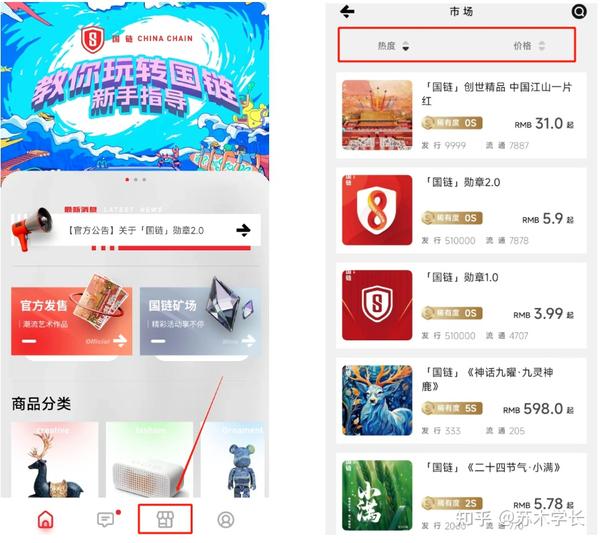Image resolution: width=600 pixels, height=543 pixels.
Task: Open the 官方公告 勋章2.0 news link
Action: (x=135, y=230)
